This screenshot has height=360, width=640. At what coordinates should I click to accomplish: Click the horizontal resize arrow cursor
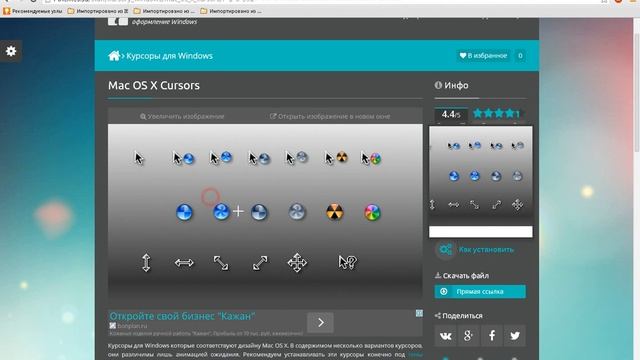[x=184, y=263]
